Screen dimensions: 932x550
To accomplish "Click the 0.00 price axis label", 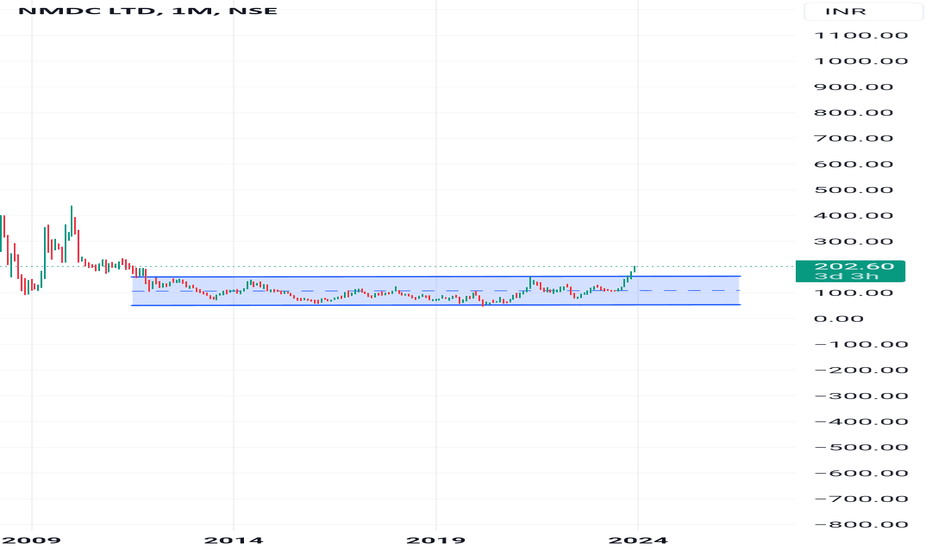I will tap(838, 319).
